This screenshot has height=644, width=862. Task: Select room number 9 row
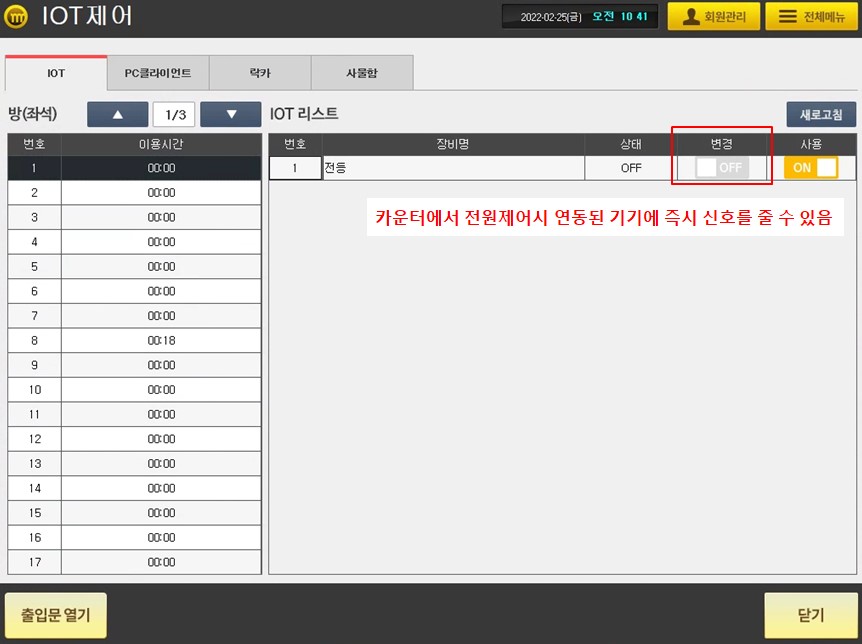[x=135, y=365]
